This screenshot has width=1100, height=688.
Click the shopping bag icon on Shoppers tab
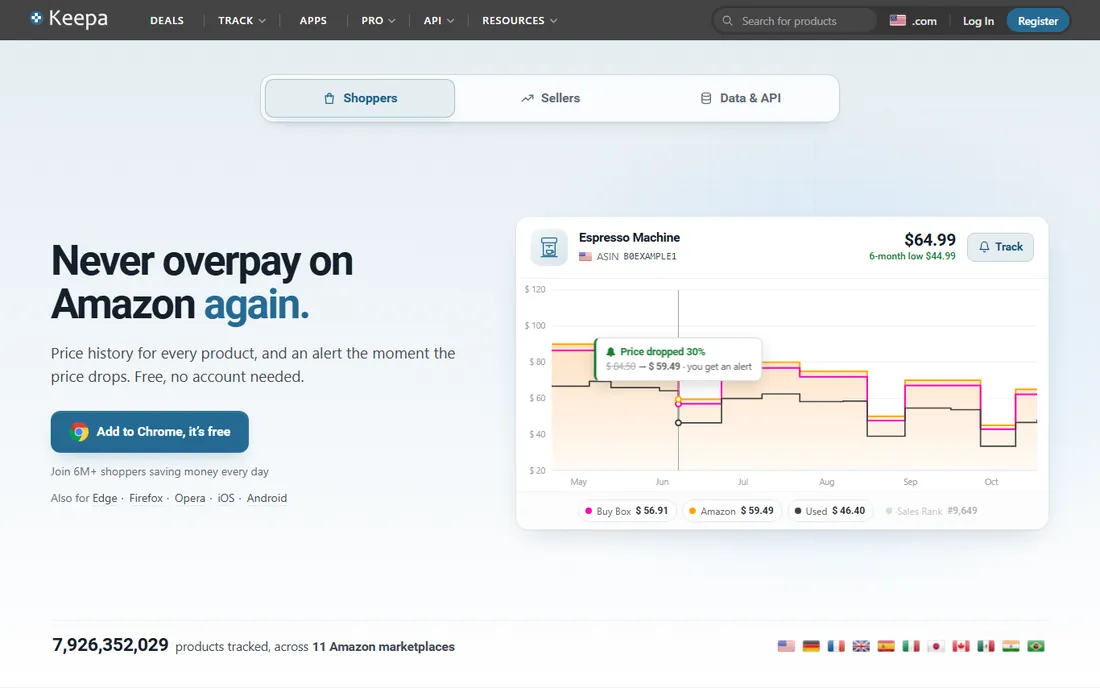pyautogui.click(x=329, y=98)
